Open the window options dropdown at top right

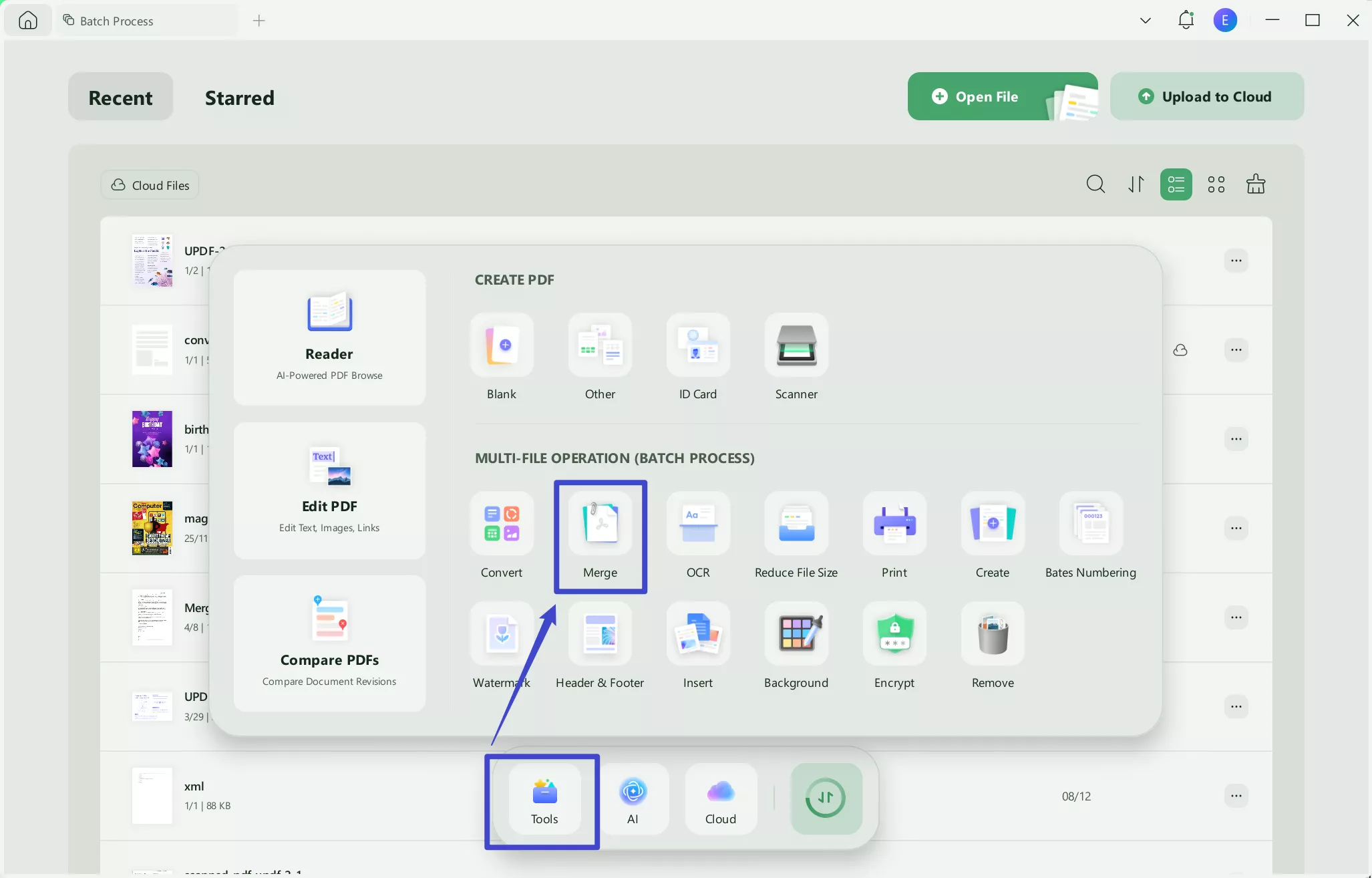tap(1144, 20)
